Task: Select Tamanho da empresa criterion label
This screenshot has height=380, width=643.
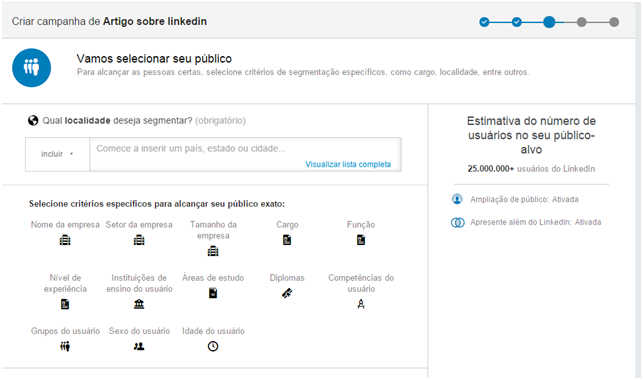Action: pos(213,230)
